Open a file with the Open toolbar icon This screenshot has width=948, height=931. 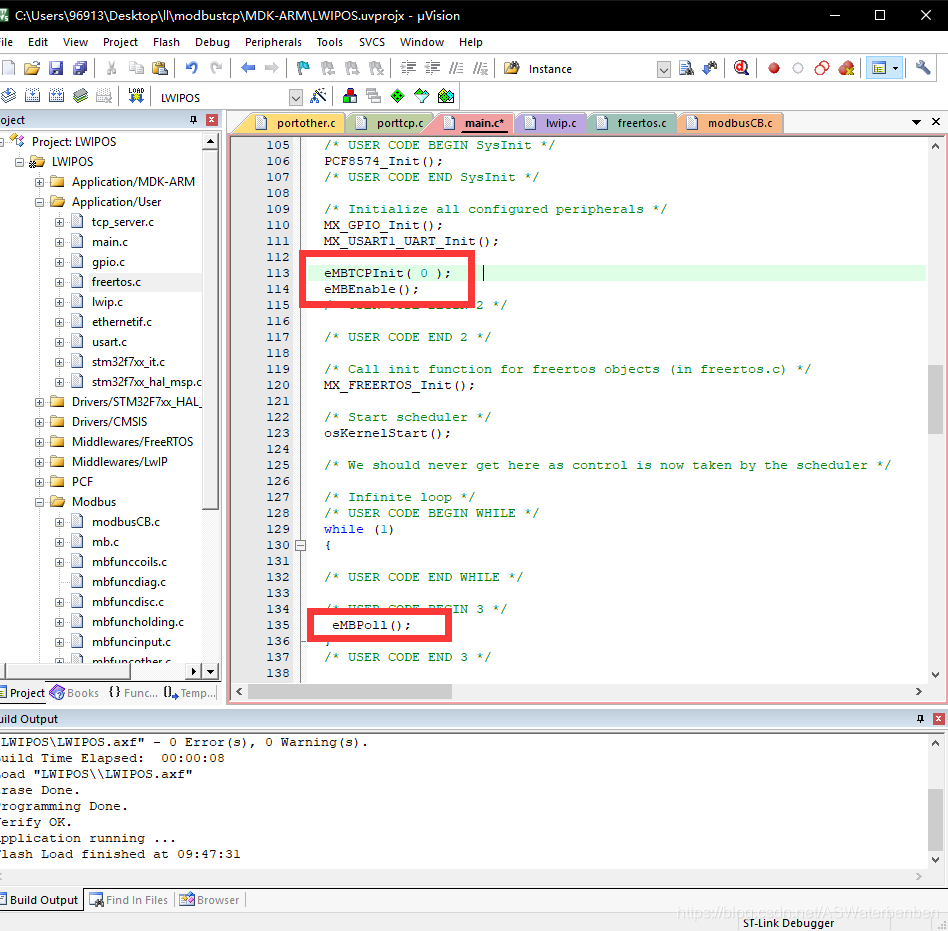31,68
